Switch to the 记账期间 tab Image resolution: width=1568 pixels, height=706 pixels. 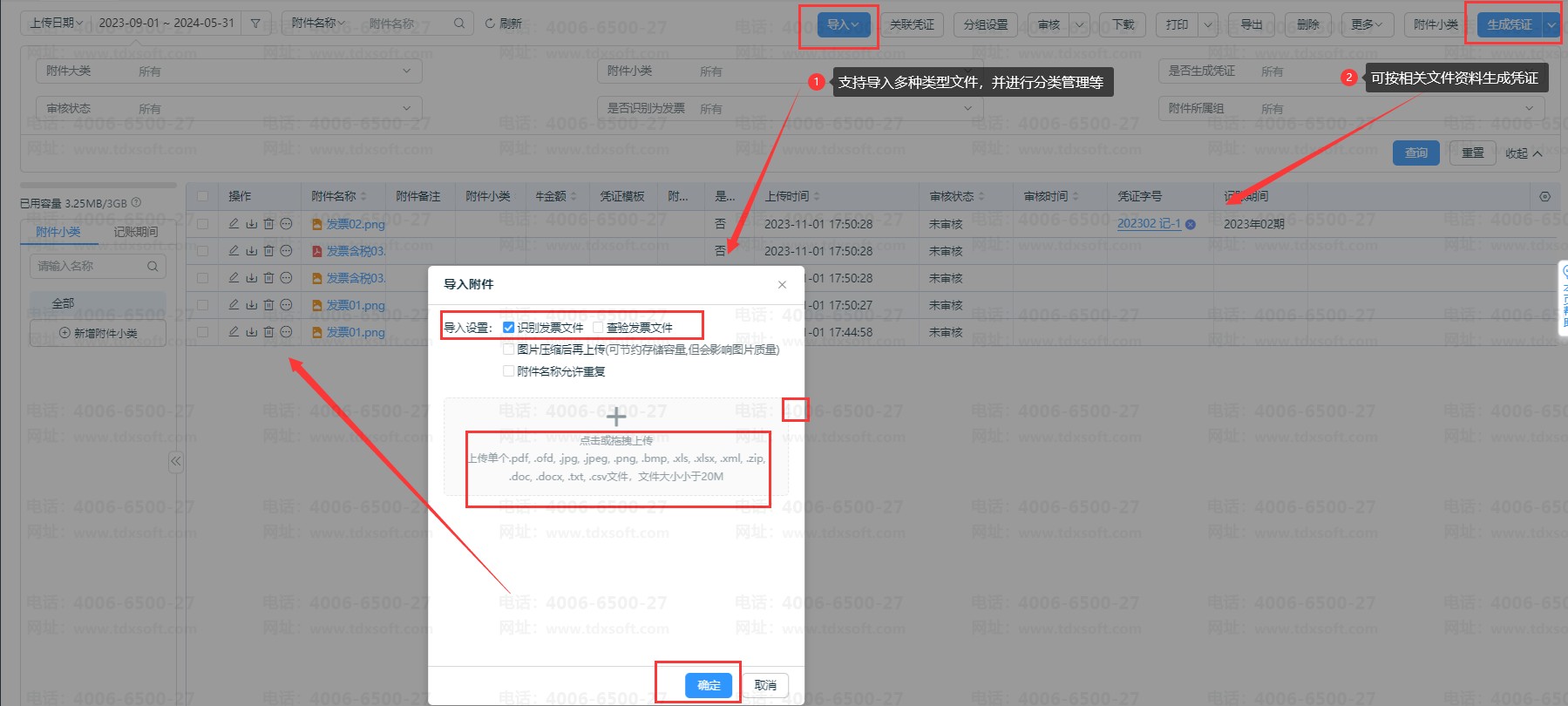(136, 232)
